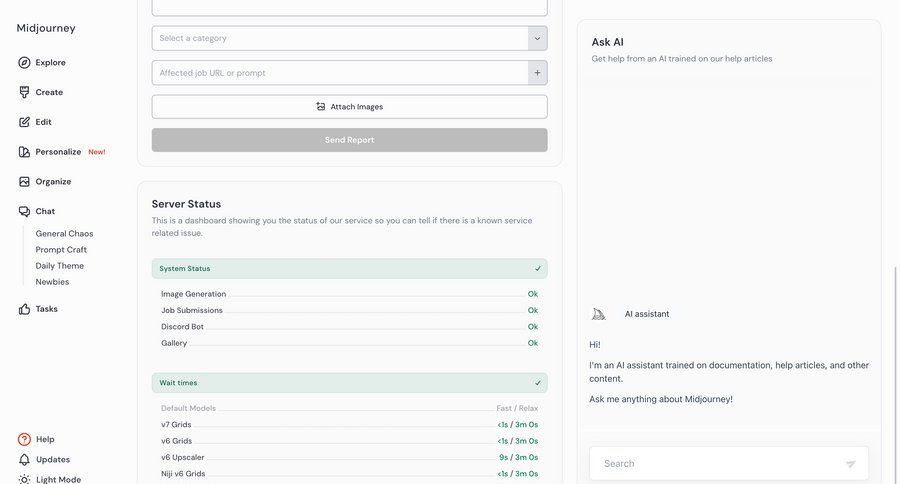The image size is (900, 484).
Task: Click the Midjourney logo text
Action: [46, 28]
